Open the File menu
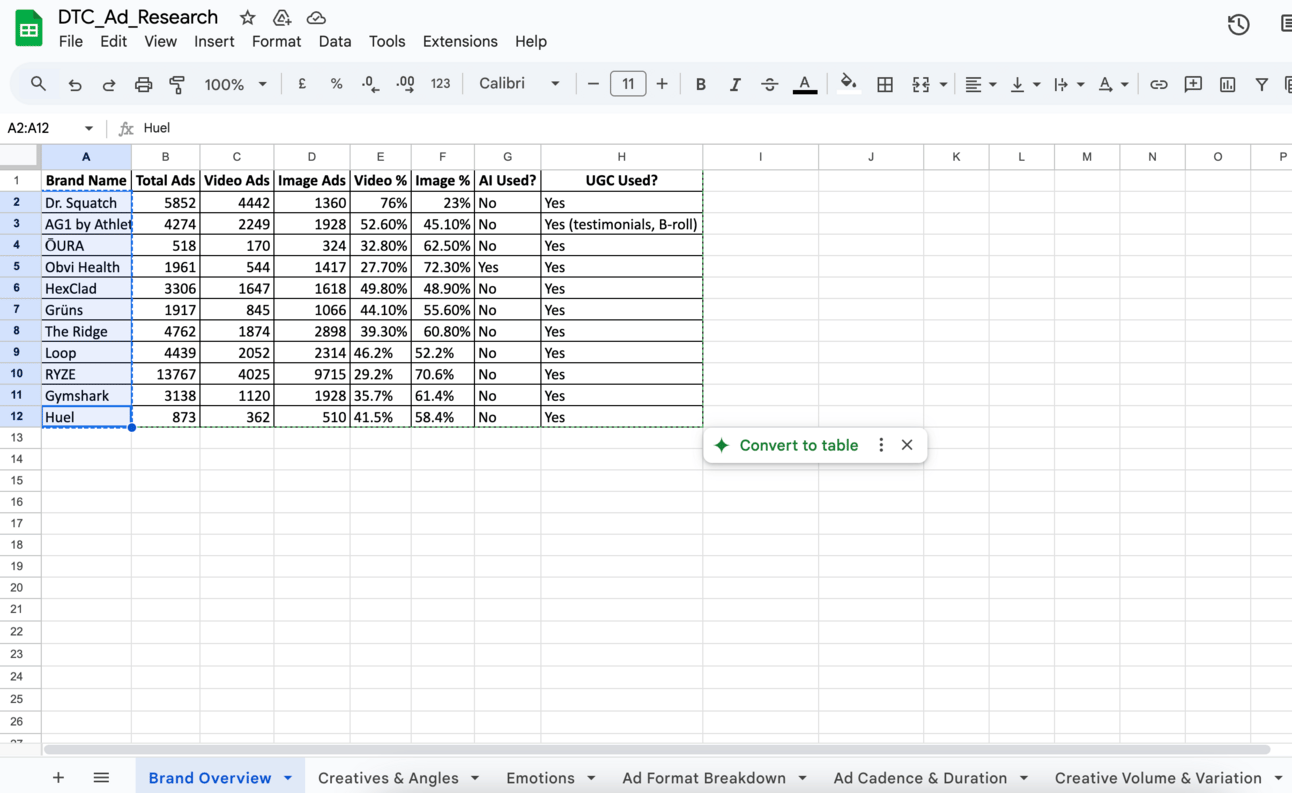Viewport: 1292px width, 793px height. pos(71,41)
